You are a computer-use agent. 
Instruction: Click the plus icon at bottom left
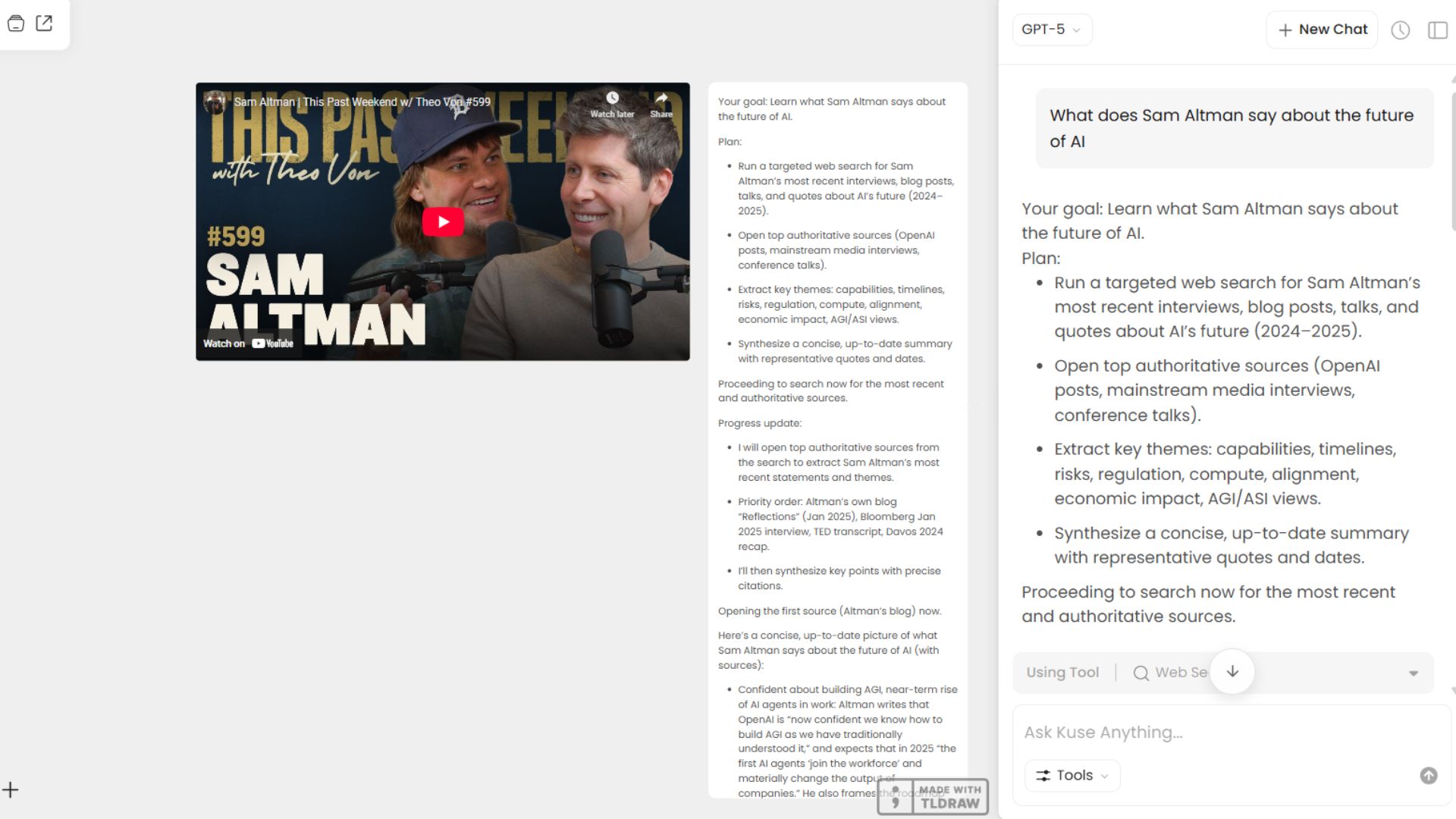point(11,790)
